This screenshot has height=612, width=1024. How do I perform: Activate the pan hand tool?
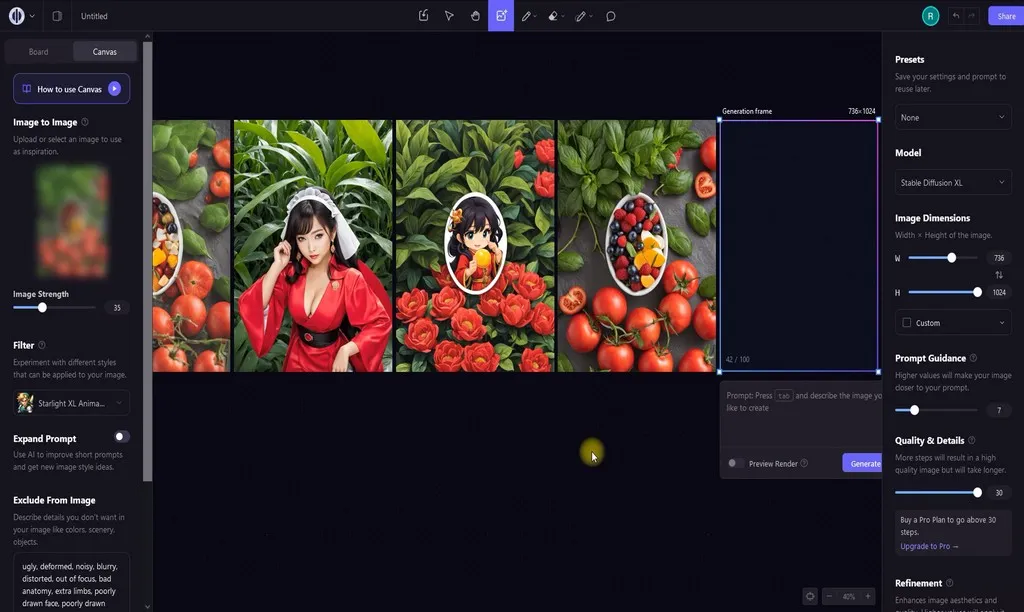475,15
